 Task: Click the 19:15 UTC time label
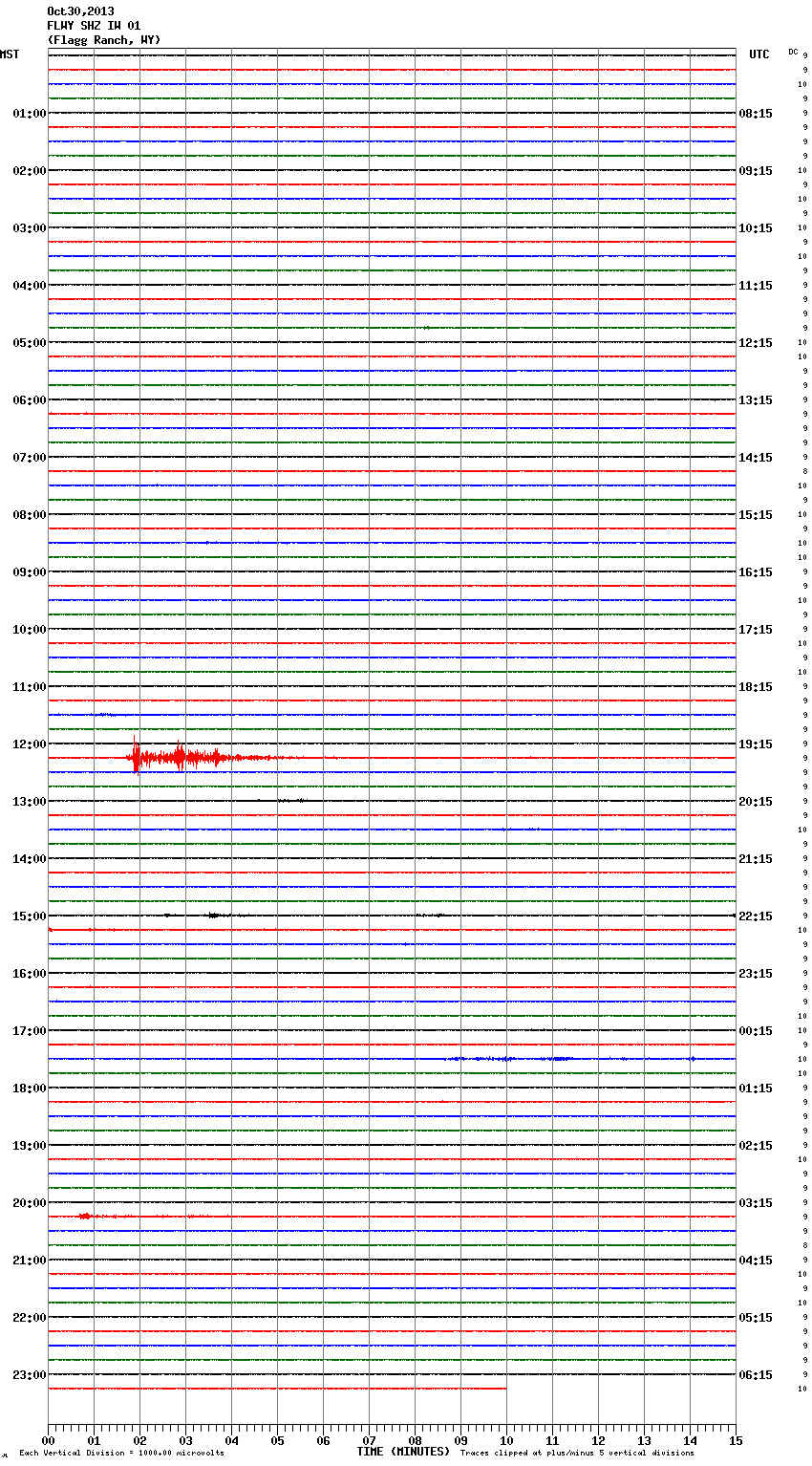[756, 744]
